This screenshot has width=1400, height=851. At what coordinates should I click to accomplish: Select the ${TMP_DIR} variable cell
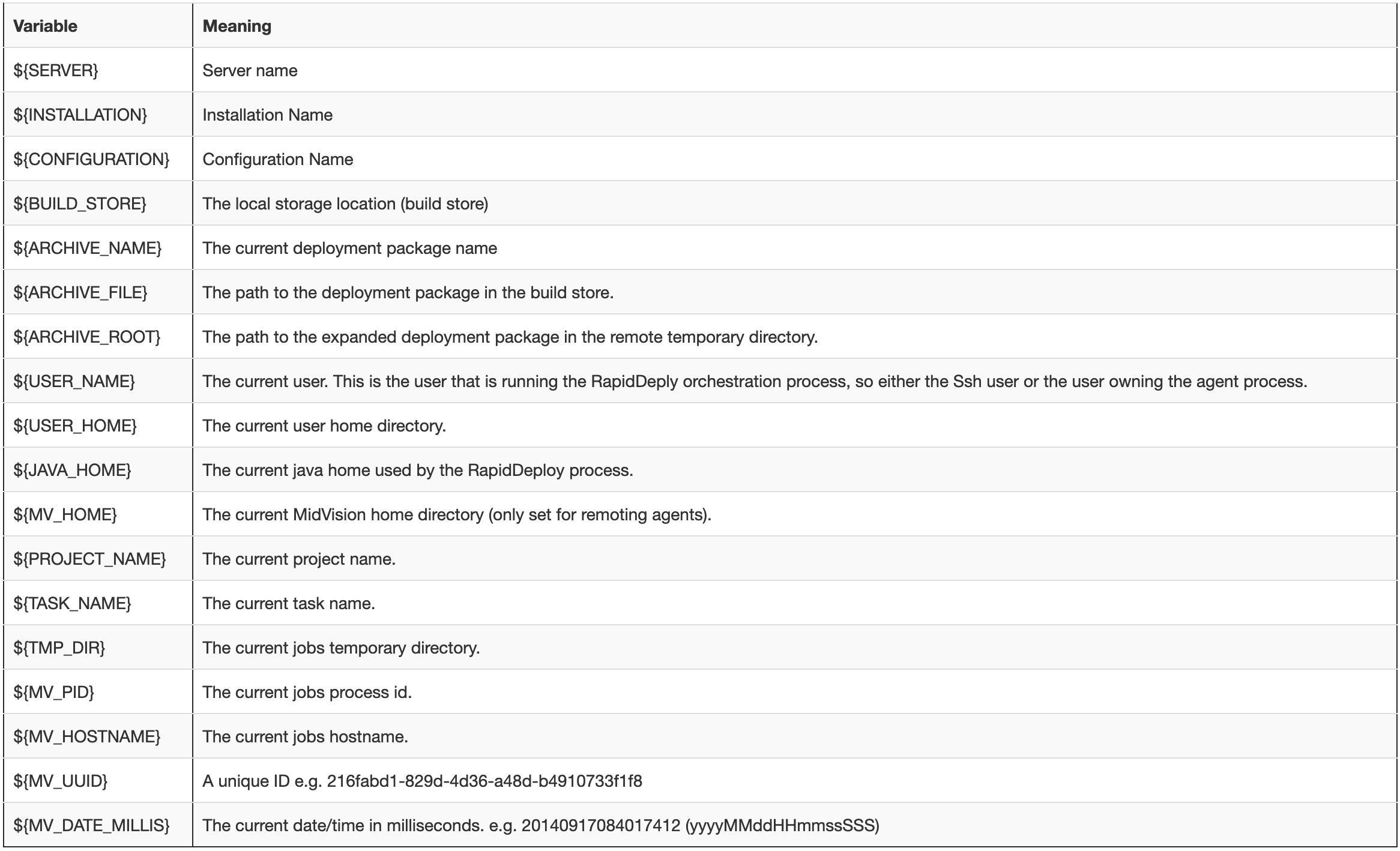[x=98, y=648]
